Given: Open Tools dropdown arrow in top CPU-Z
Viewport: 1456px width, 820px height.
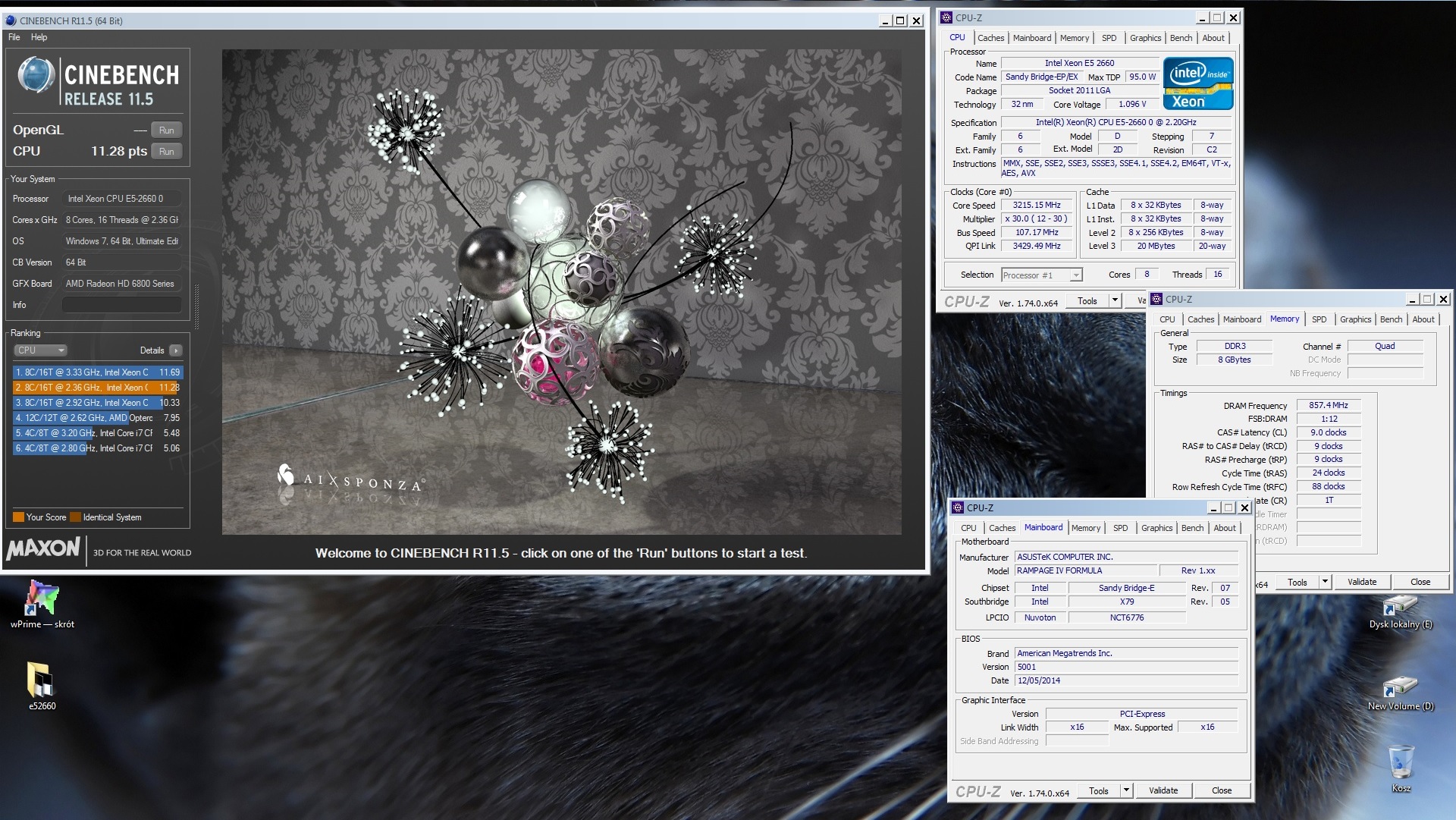Looking at the screenshot, I should 1115,300.
